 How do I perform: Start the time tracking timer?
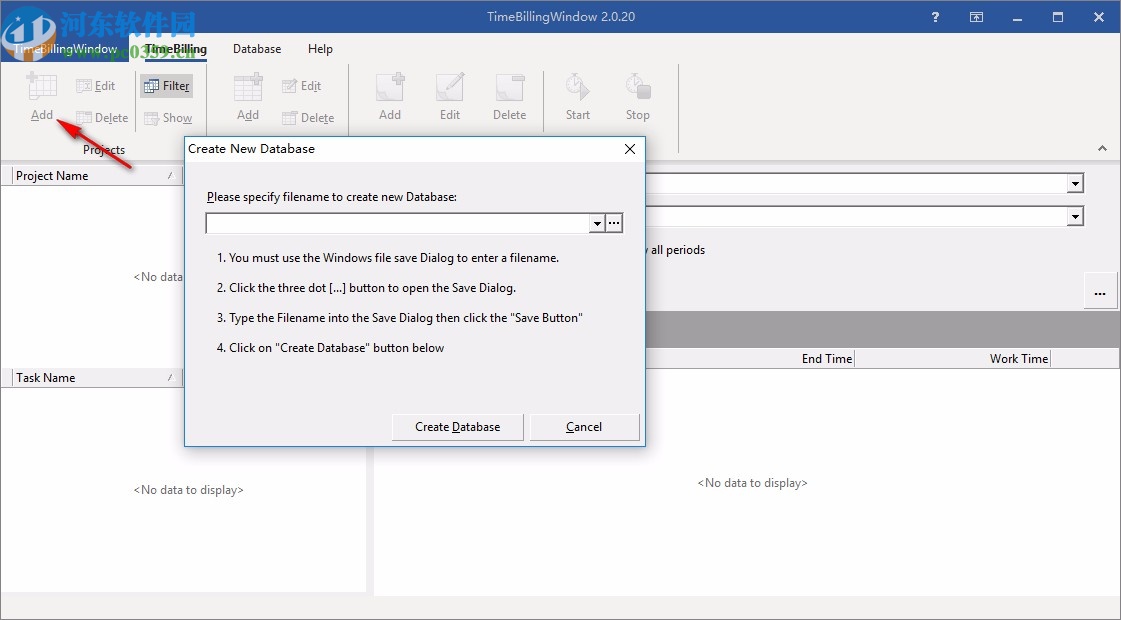(577, 97)
